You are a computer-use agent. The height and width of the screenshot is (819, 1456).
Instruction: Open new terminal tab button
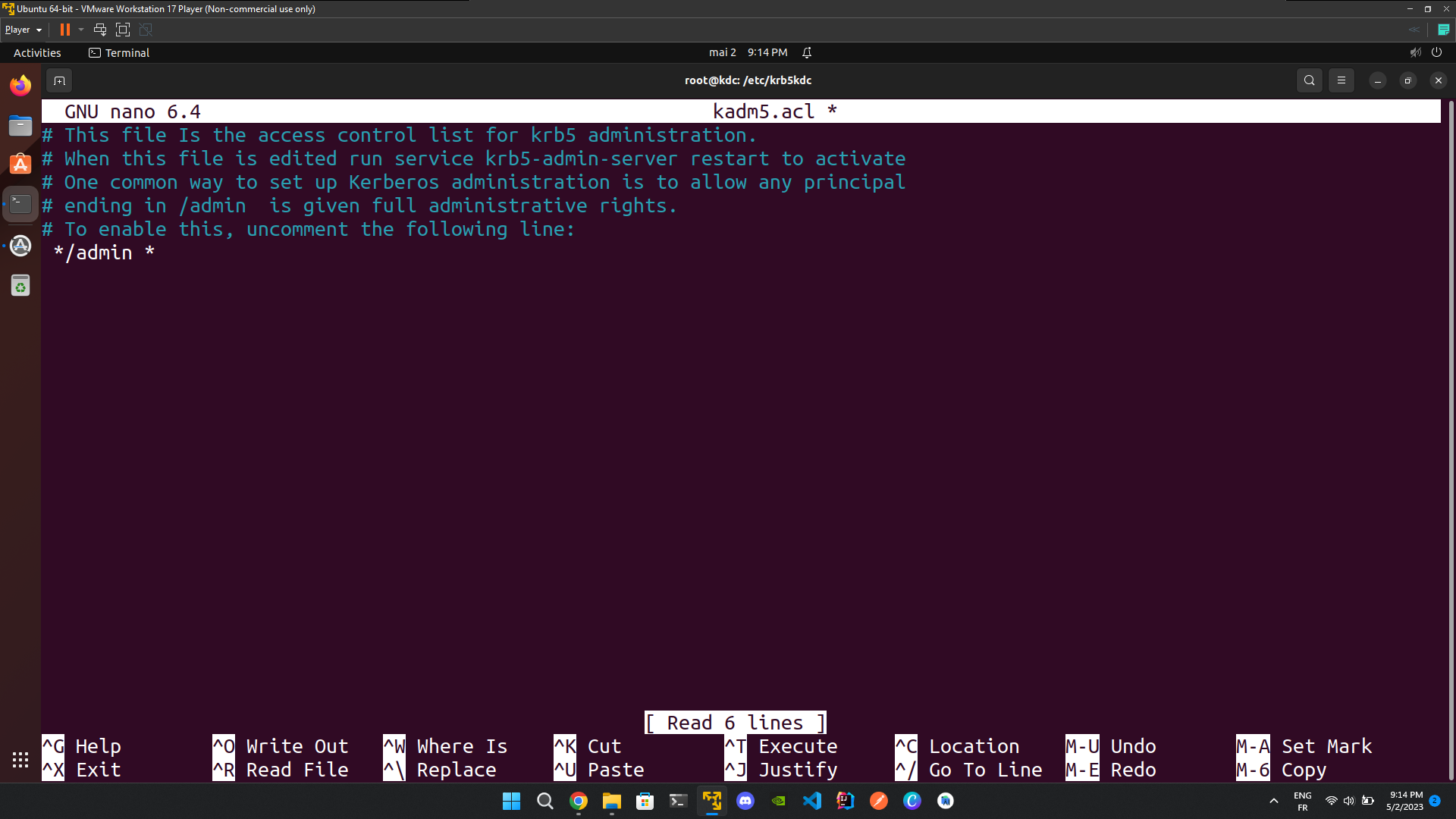click(59, 80)
